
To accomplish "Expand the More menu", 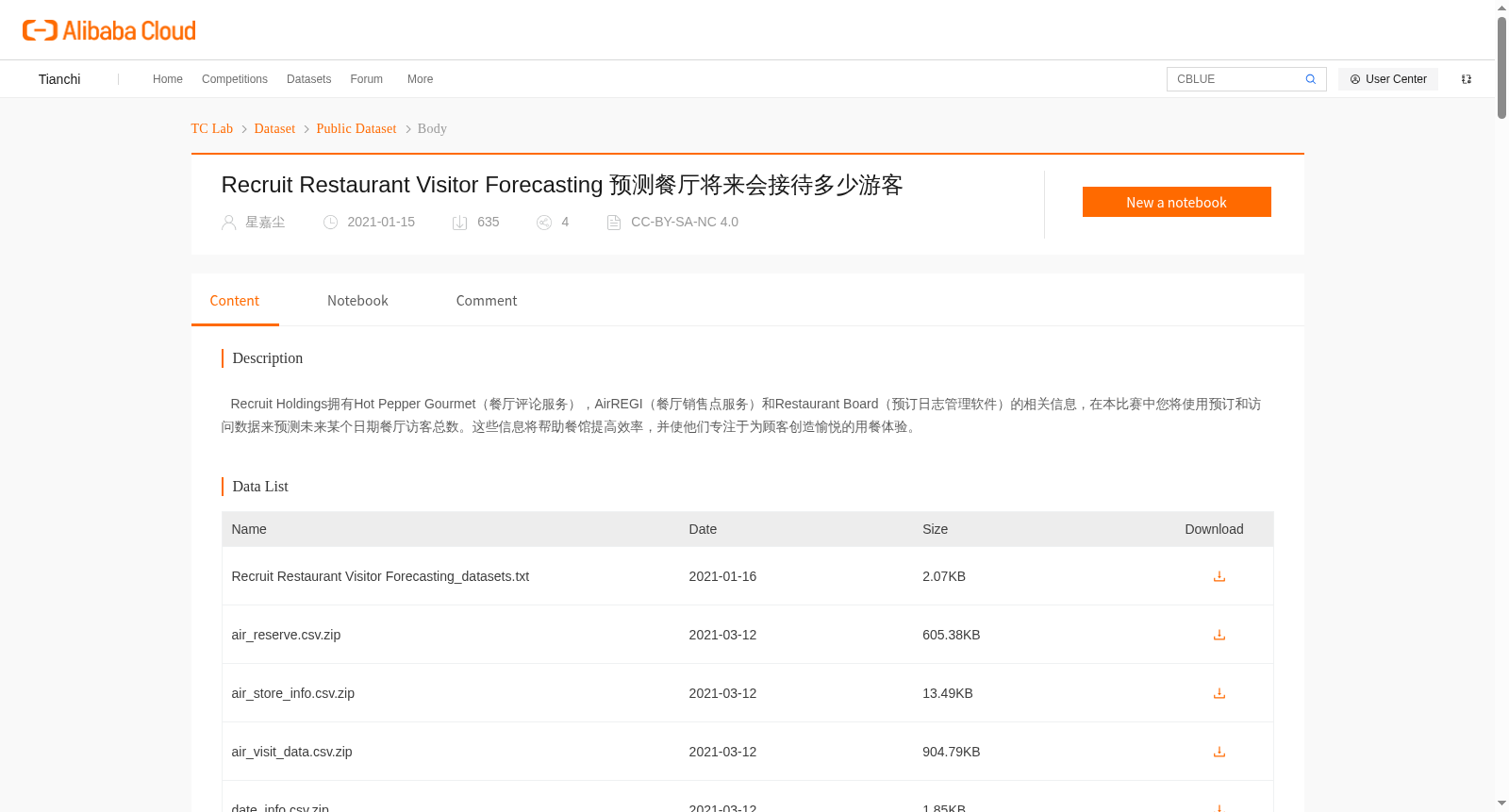I will tap(421, 79).
